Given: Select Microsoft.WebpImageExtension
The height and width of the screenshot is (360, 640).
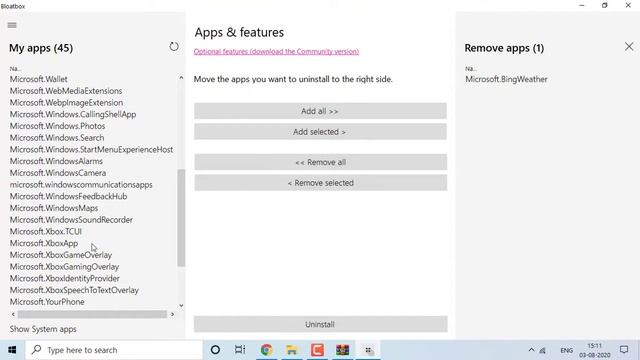Looking at the screenshot, I should point(66,103).
